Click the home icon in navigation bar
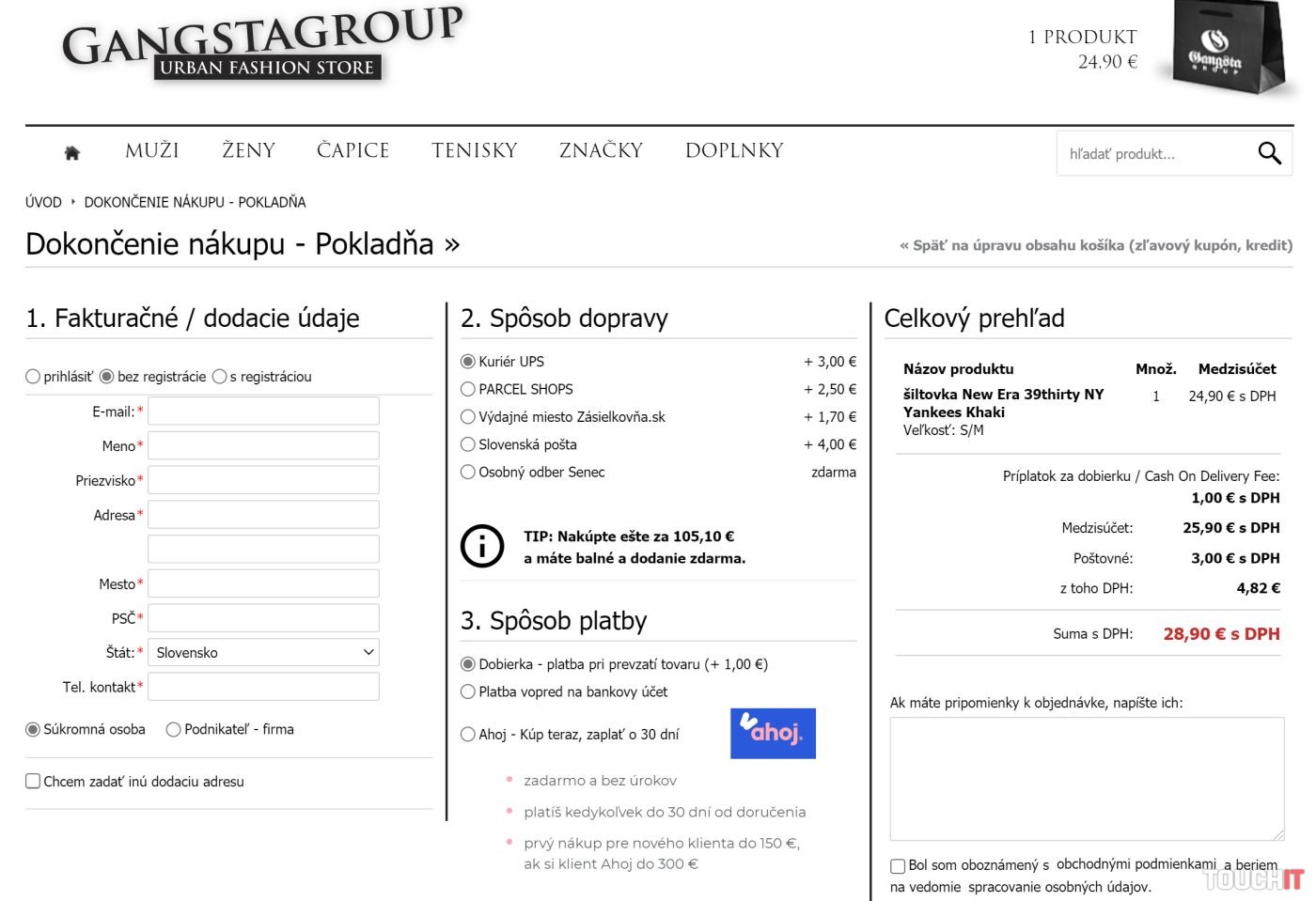Image resolution: width=1316 pixels, height=901 pixels. (x=72, y=152)
